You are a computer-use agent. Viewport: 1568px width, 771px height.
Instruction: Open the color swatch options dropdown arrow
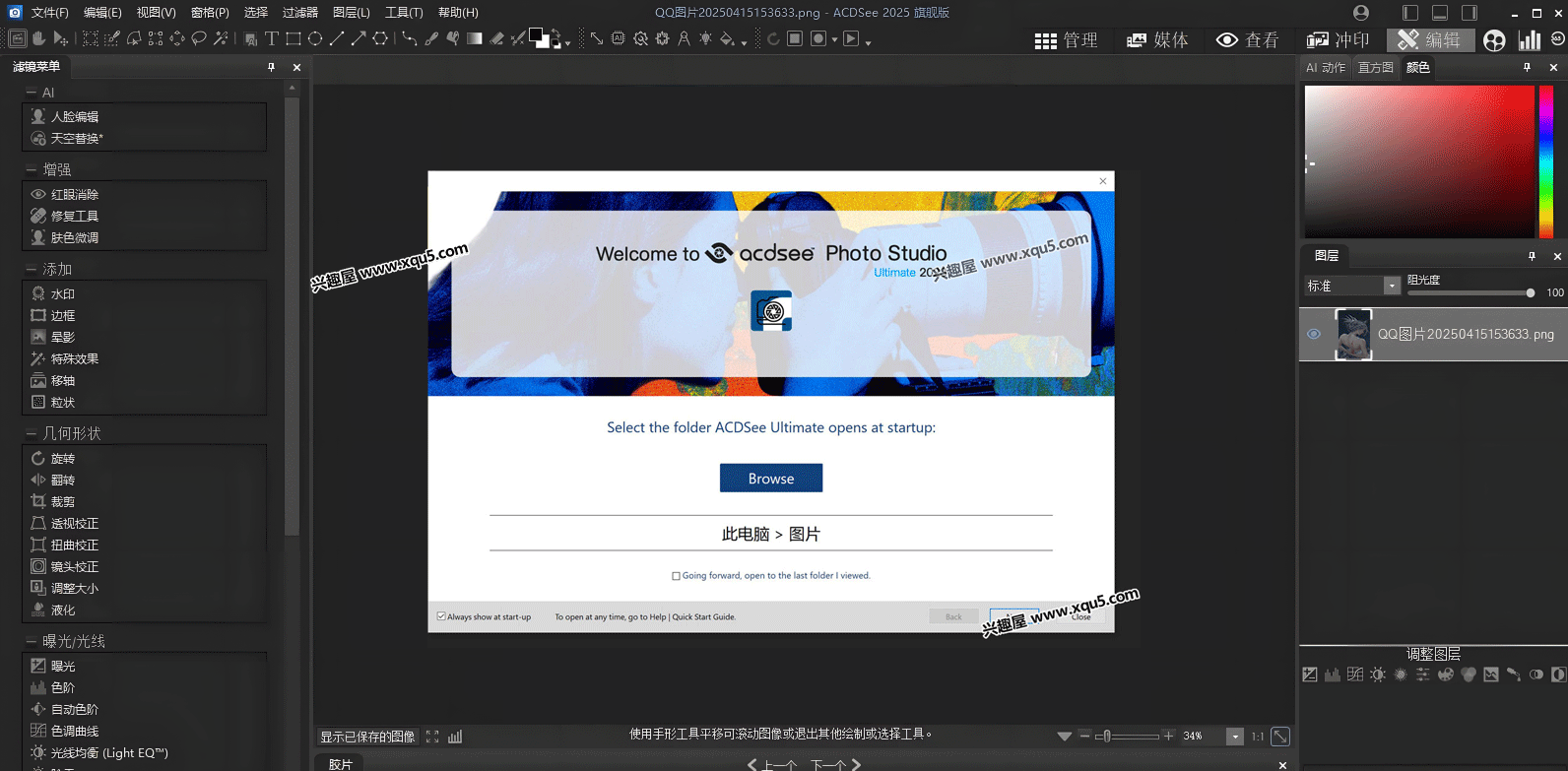point(567,44)
